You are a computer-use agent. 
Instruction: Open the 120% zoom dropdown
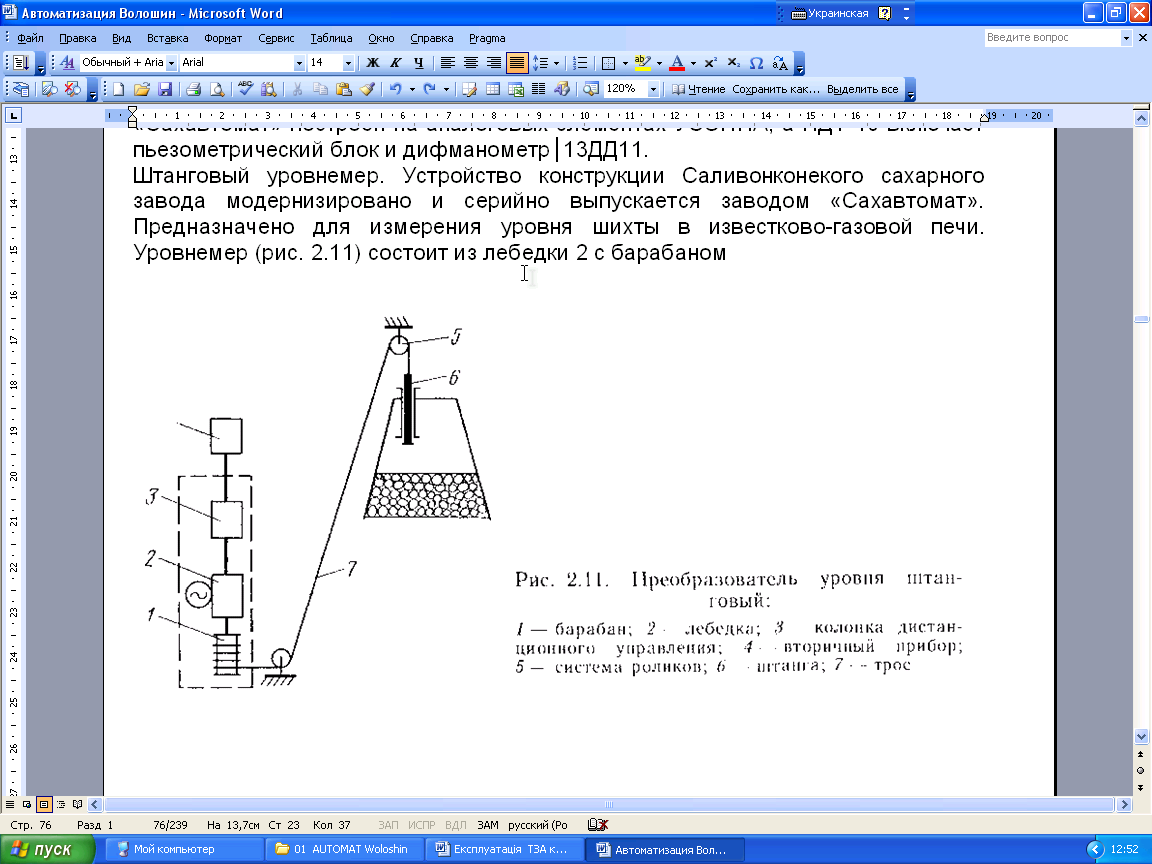(652, 90)
